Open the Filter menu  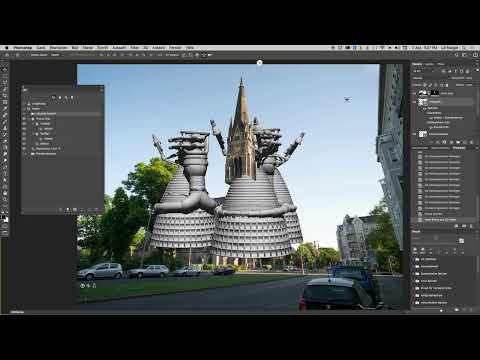click(x=134, y=48)
